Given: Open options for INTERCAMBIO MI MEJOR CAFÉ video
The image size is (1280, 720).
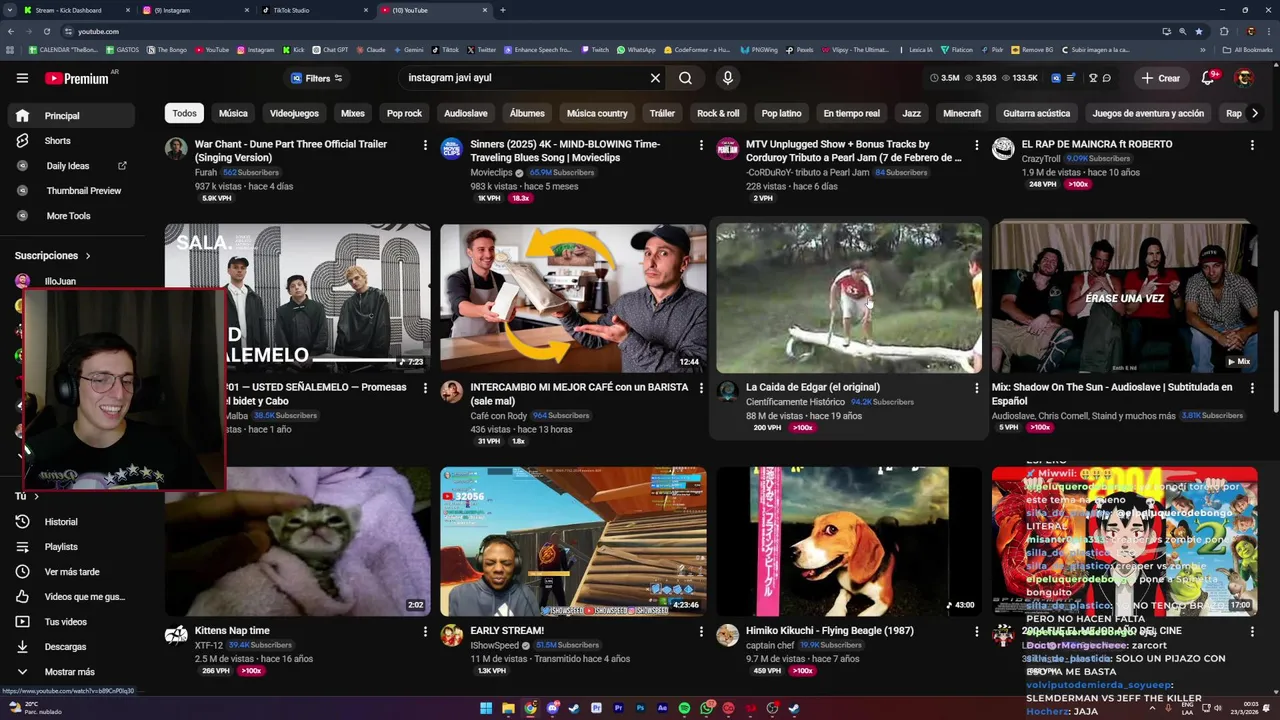Looking at the screenshot, I should coord(701,388).
